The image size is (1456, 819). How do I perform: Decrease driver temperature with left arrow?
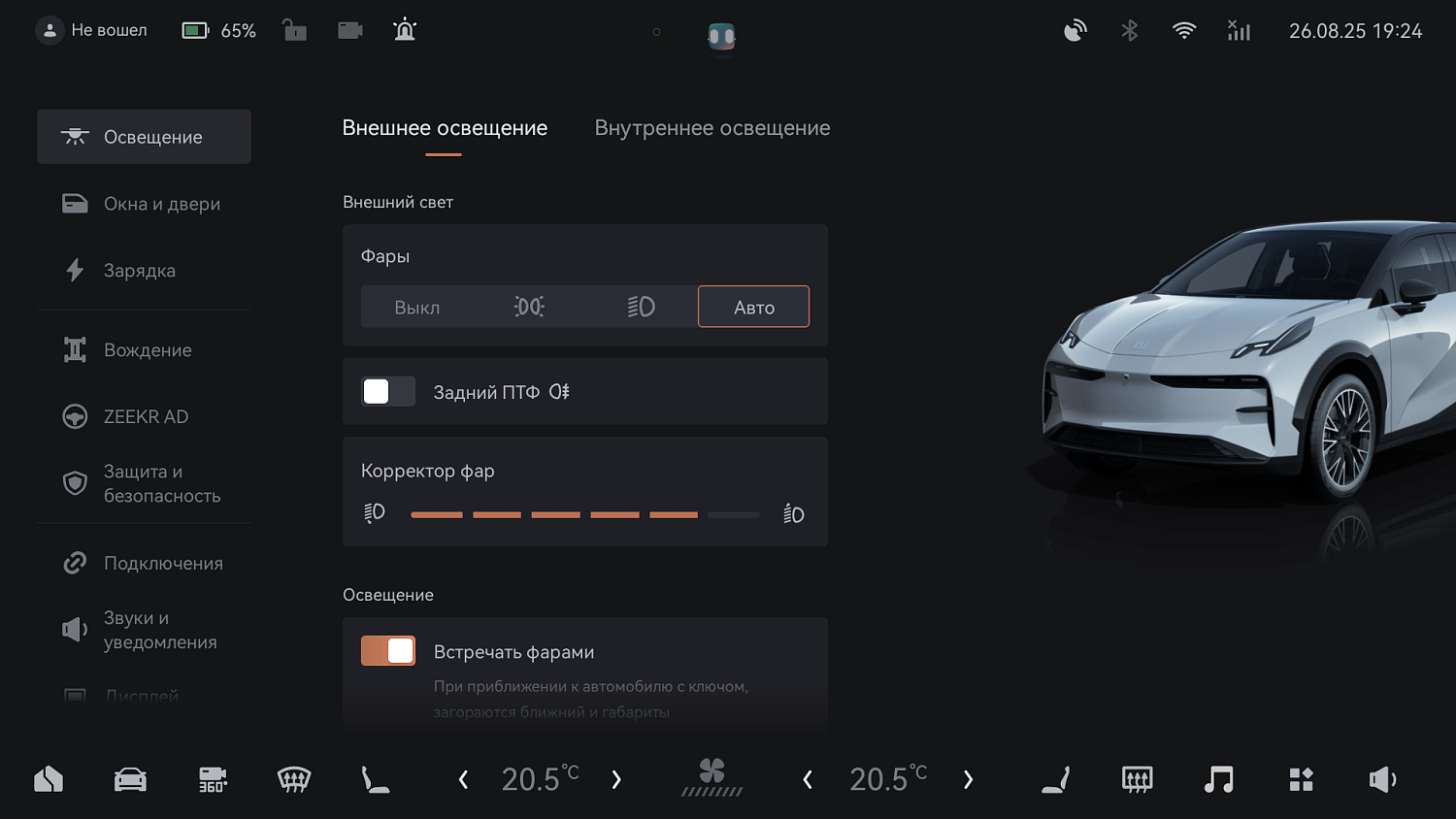(463, 779)
